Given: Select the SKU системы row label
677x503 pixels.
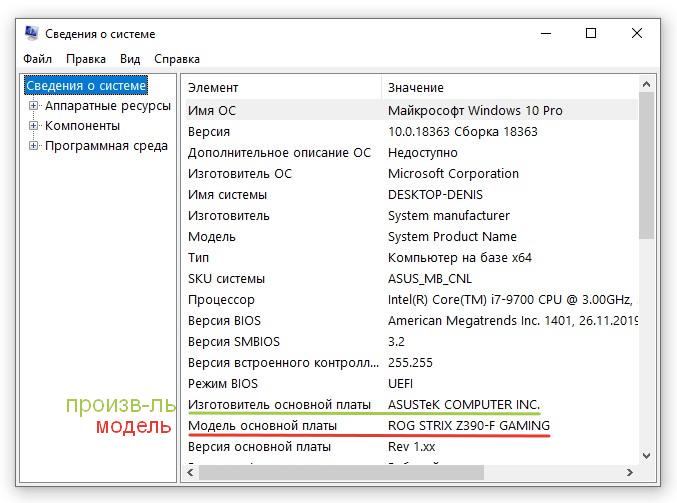Looking at the screenshot, I should pos(226,278).
